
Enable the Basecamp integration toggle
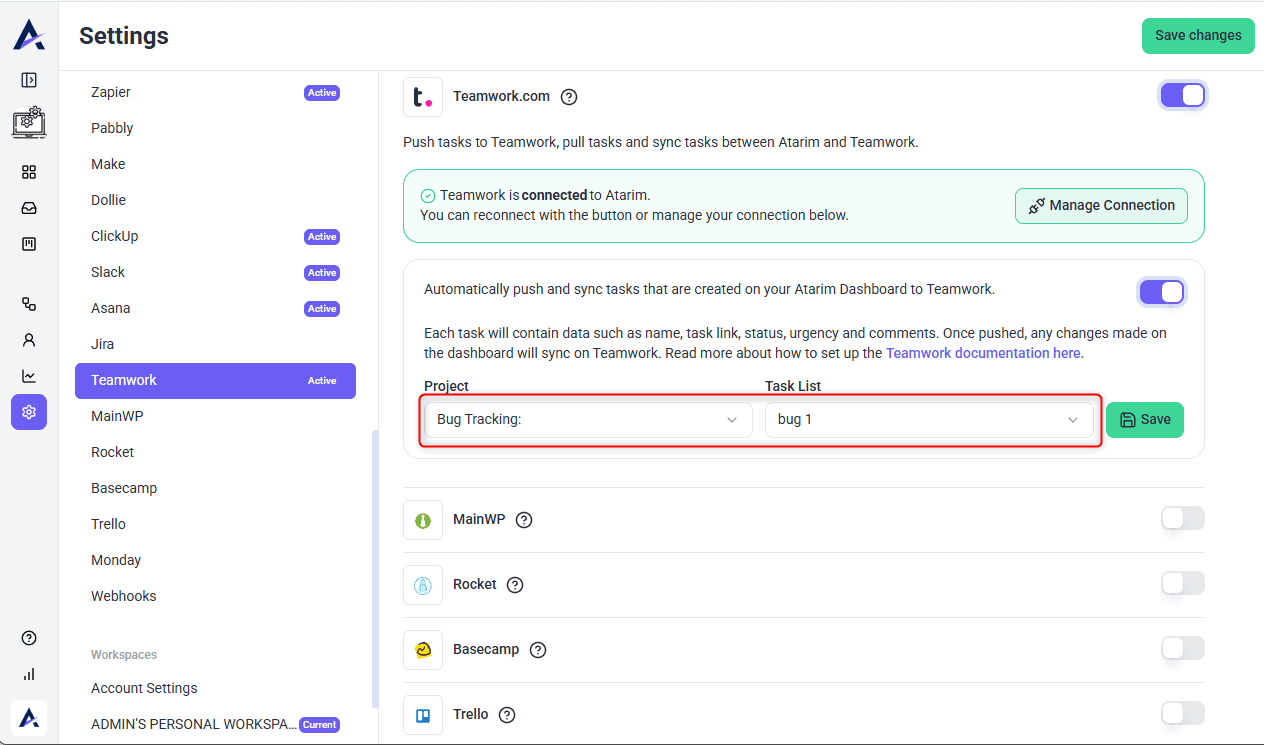[1183, 648]
